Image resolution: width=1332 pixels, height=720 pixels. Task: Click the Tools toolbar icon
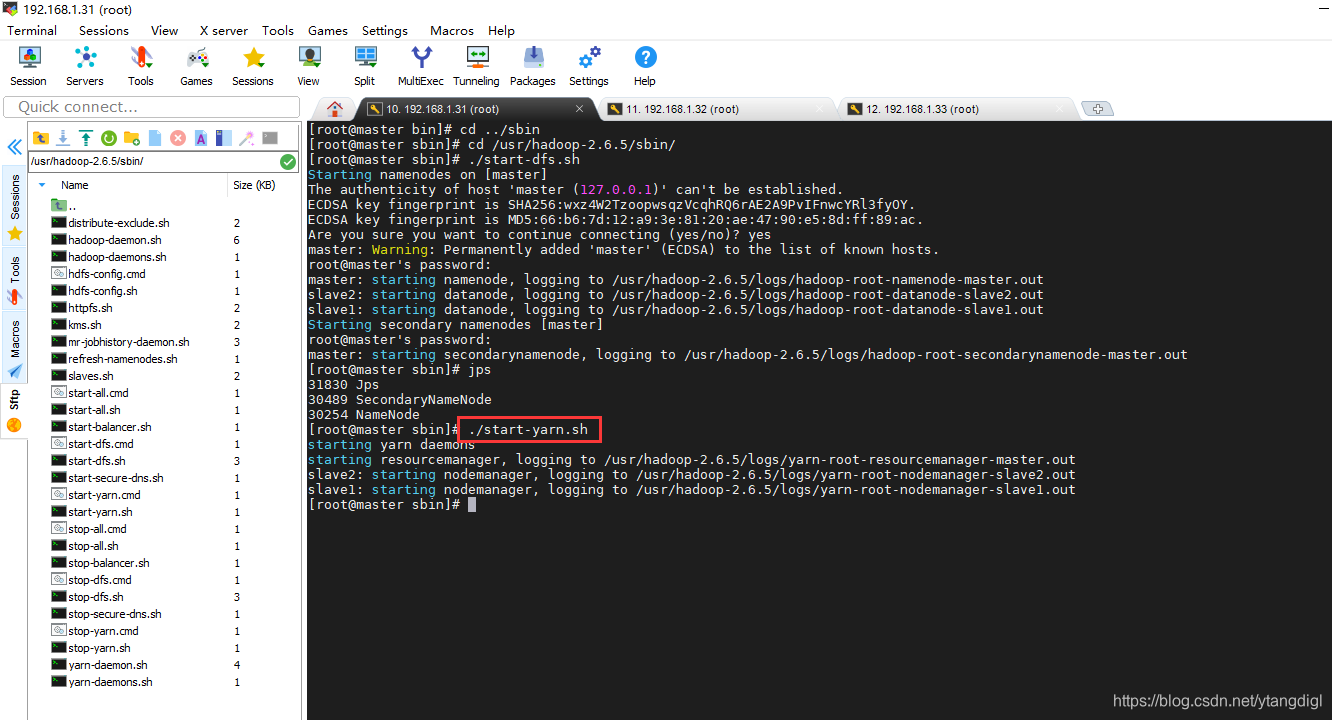tap(141, 66)
